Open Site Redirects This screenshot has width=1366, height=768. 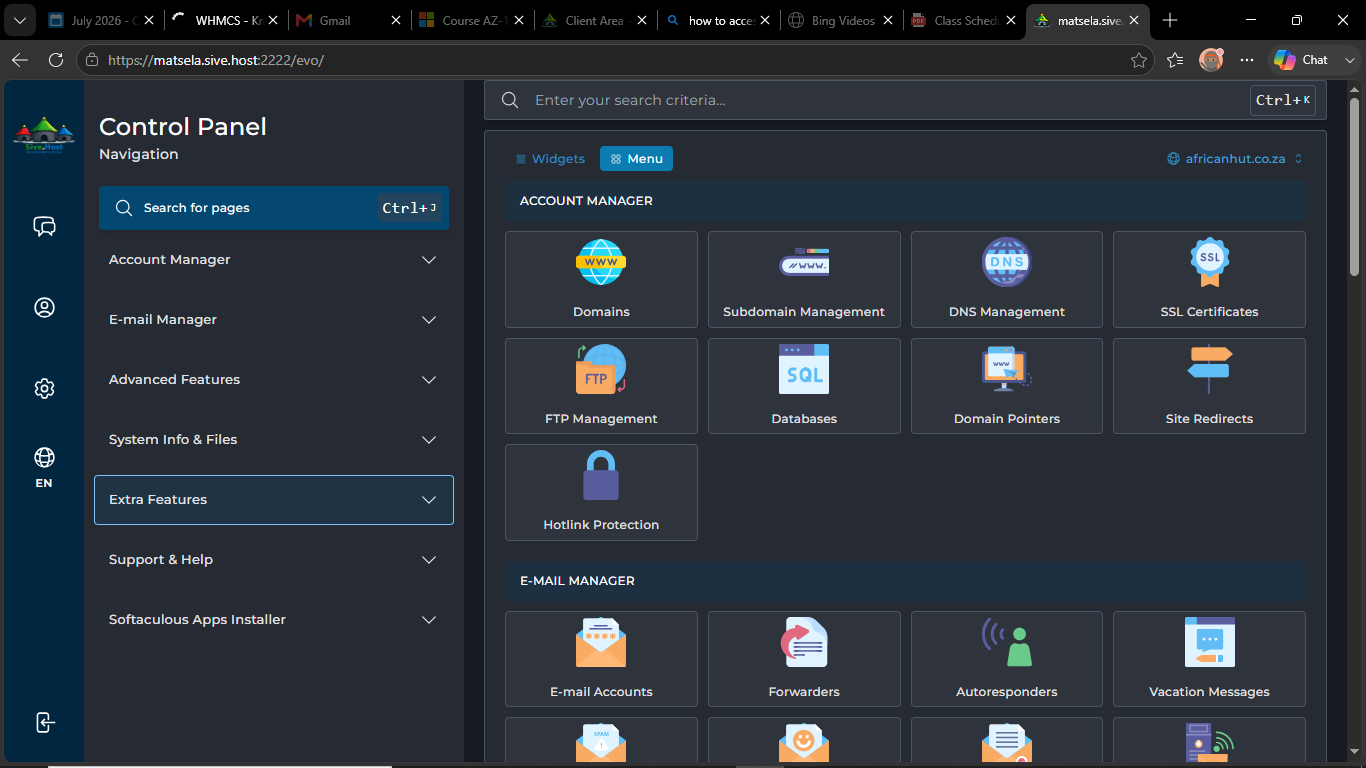tap(1209, 386)
